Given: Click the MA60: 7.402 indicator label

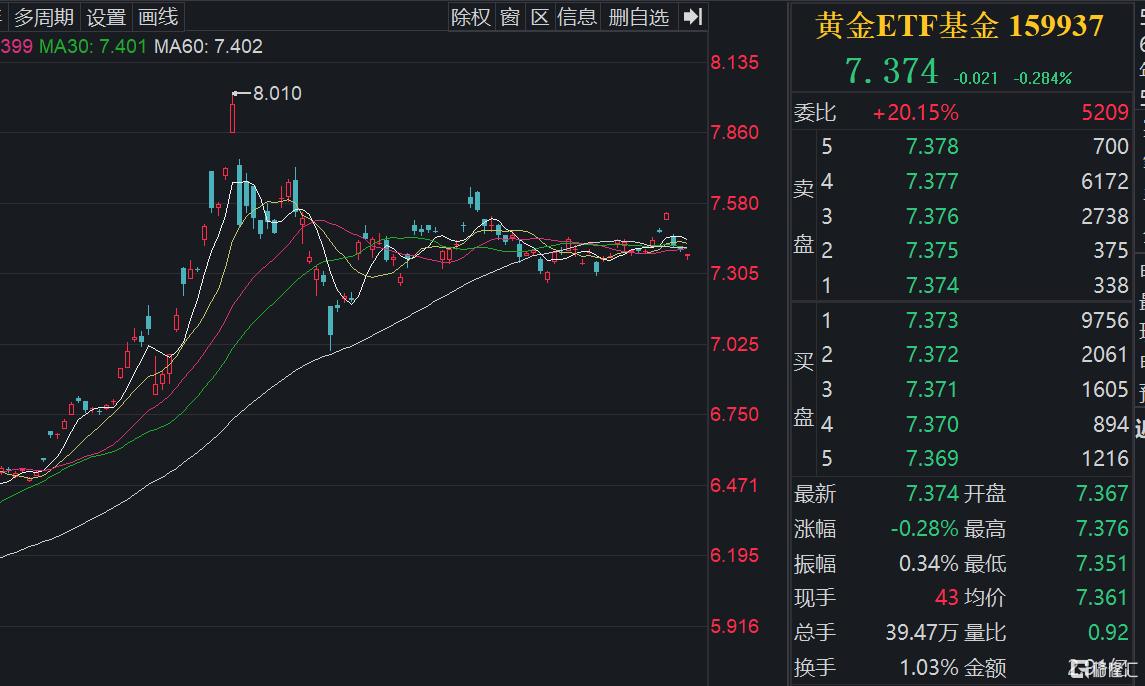Looking at the screenshot, I should tap(208, 47).
